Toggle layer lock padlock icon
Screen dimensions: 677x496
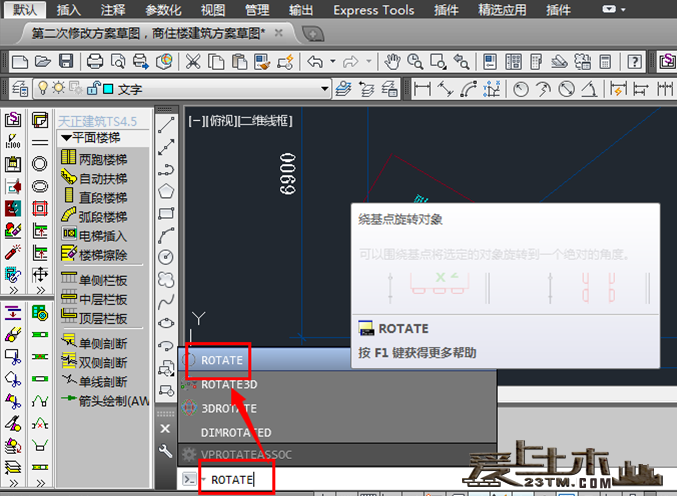(93, 88)
